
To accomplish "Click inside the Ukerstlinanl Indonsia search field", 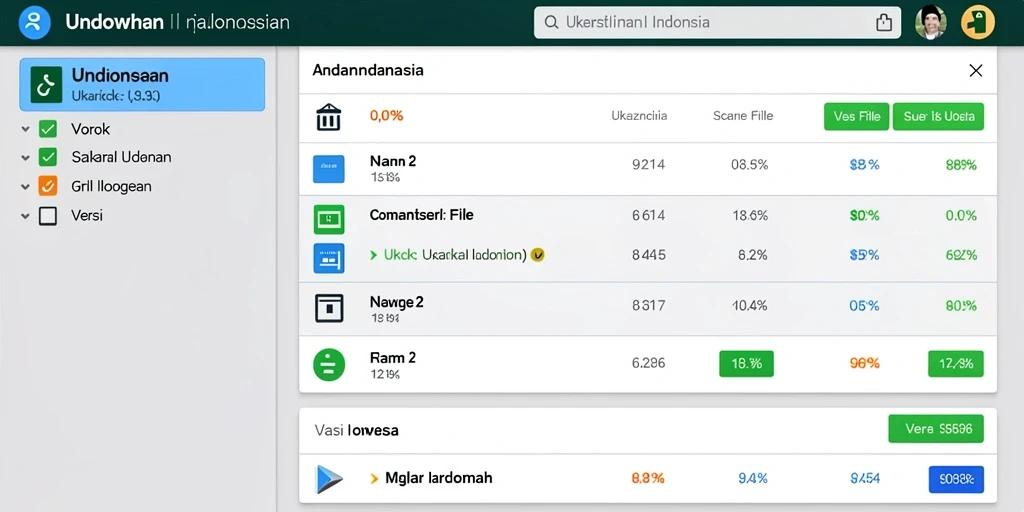I will click(717, 23).
